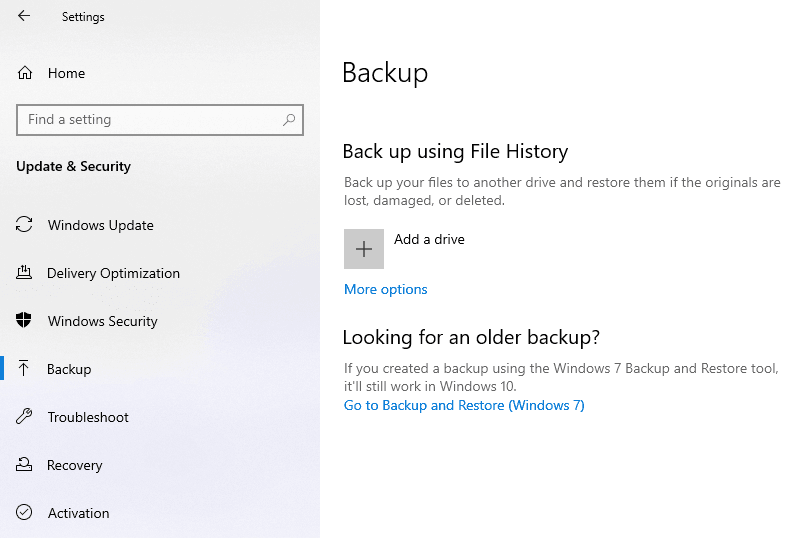Click the back arrow icon

(x=24, y=16)
